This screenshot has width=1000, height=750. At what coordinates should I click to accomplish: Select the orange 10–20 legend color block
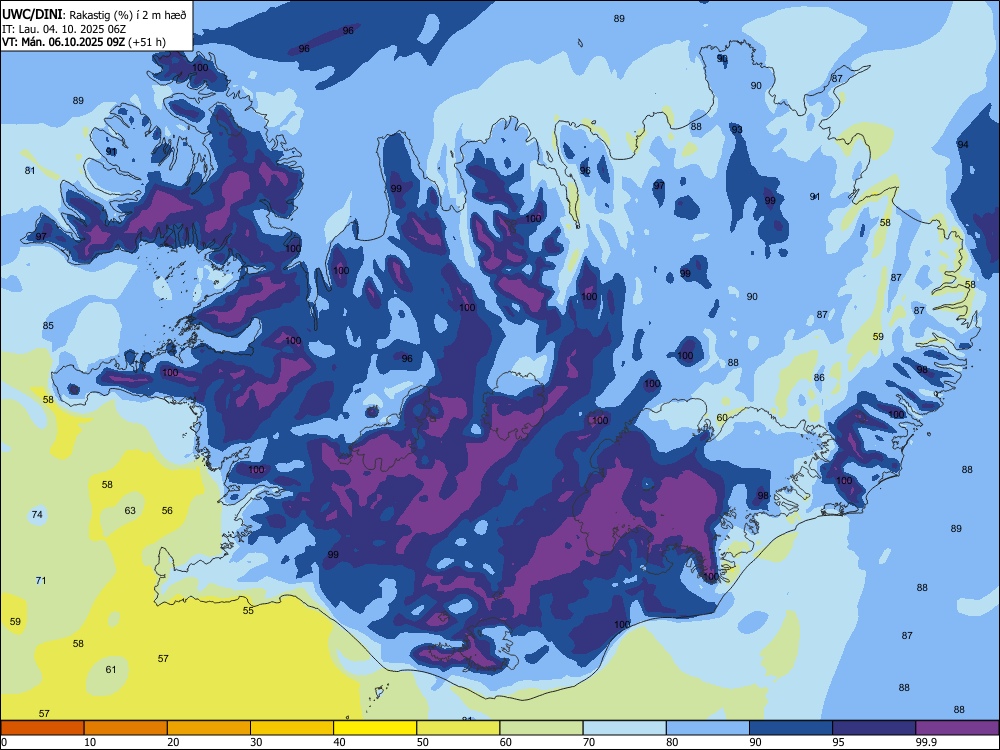coord(126,728)
